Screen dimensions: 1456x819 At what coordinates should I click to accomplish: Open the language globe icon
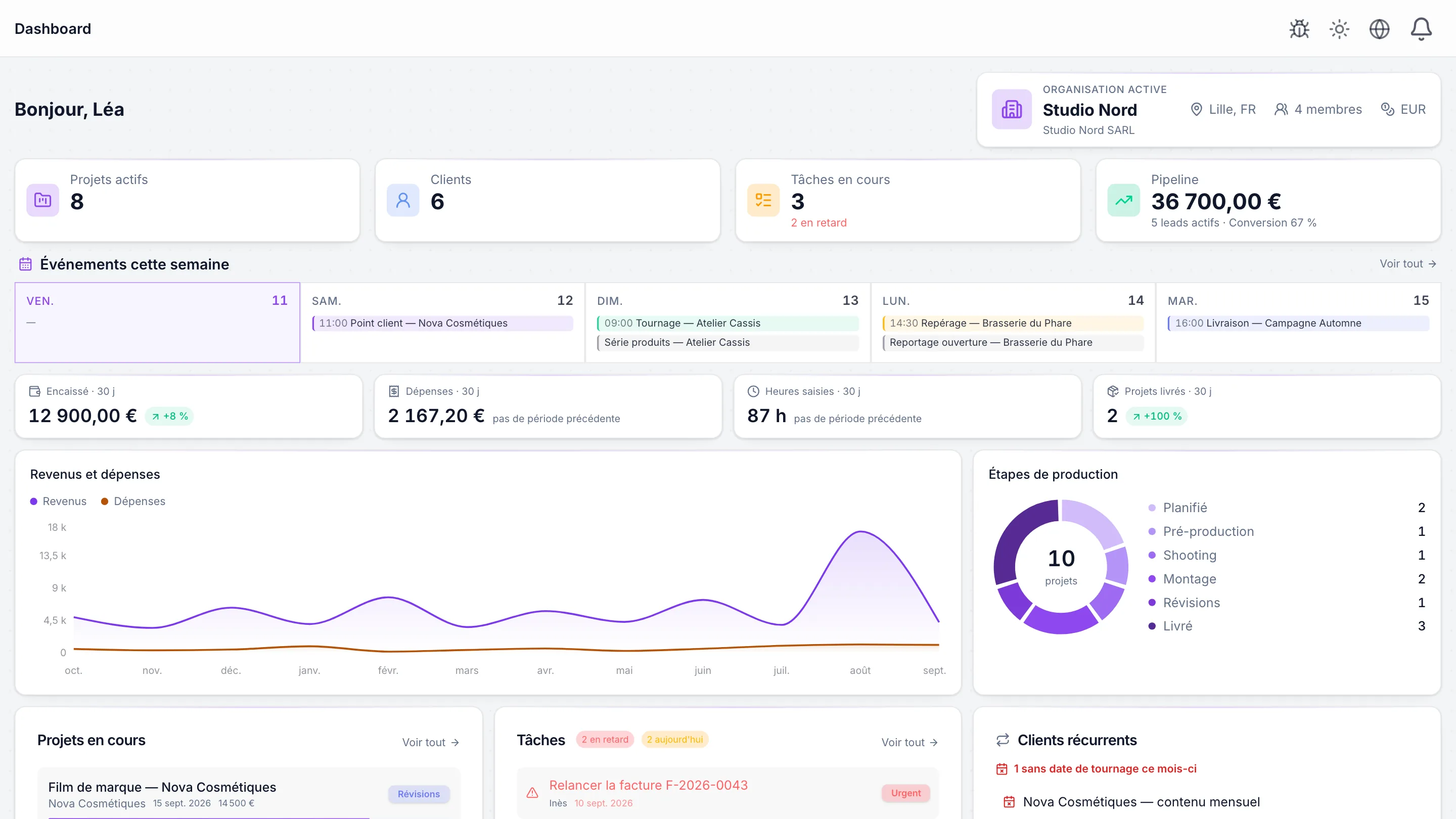click(x=1379, y=29)
